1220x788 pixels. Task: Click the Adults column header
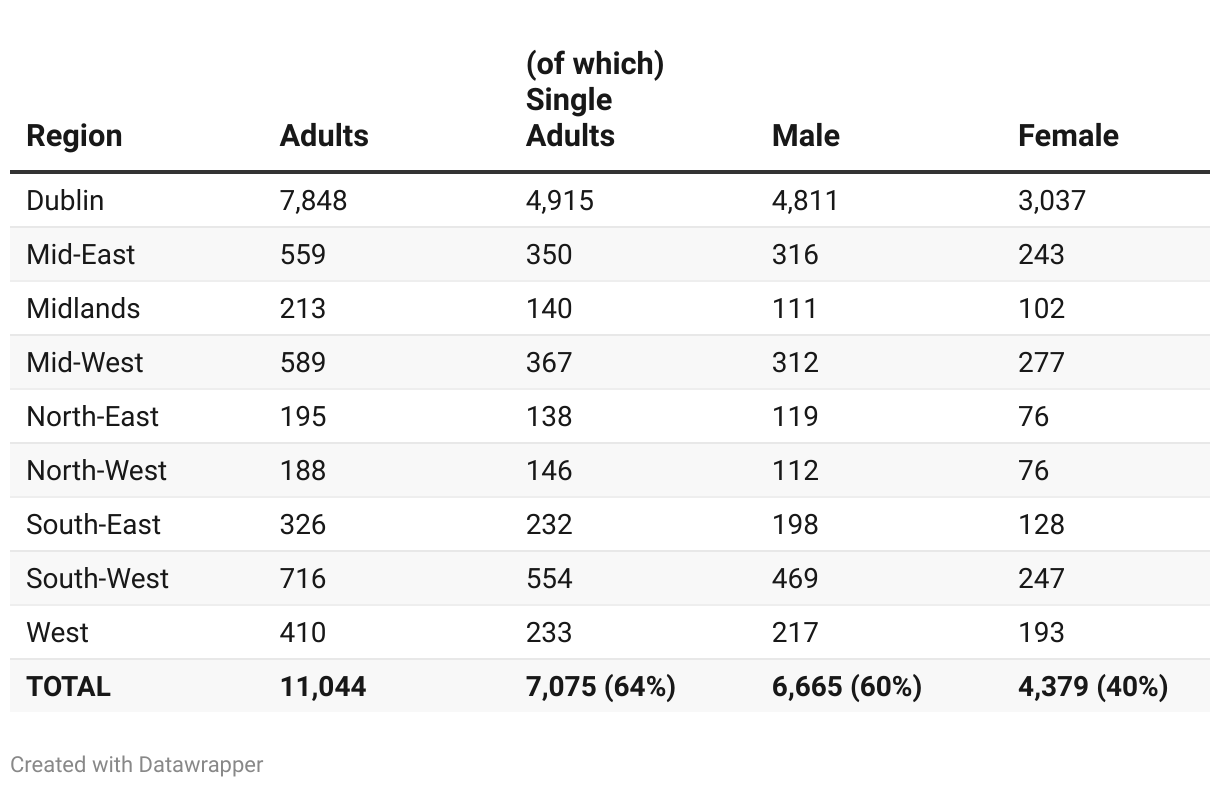[324, 136]
